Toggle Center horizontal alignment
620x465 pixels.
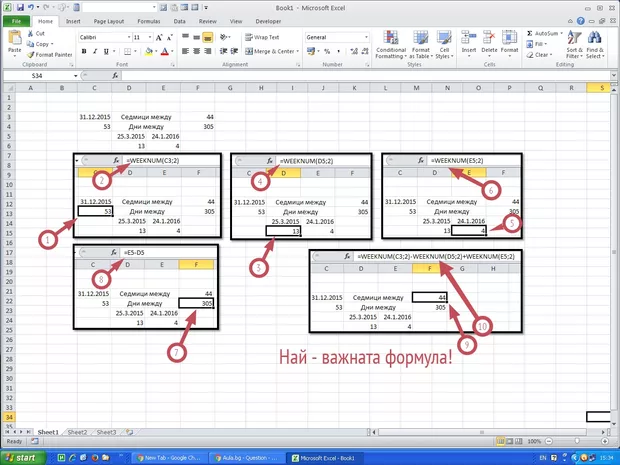pos(196,51)
